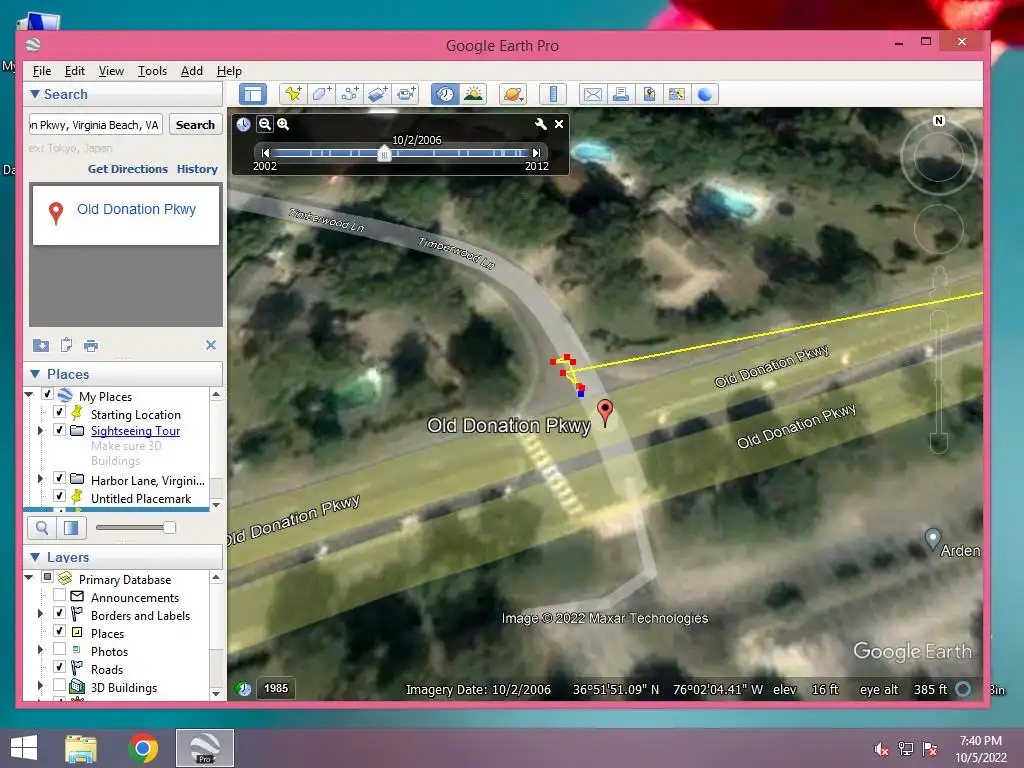Open search History link
The width and height of the screenshot is (1024, 768).
click(x=197, y=169)
